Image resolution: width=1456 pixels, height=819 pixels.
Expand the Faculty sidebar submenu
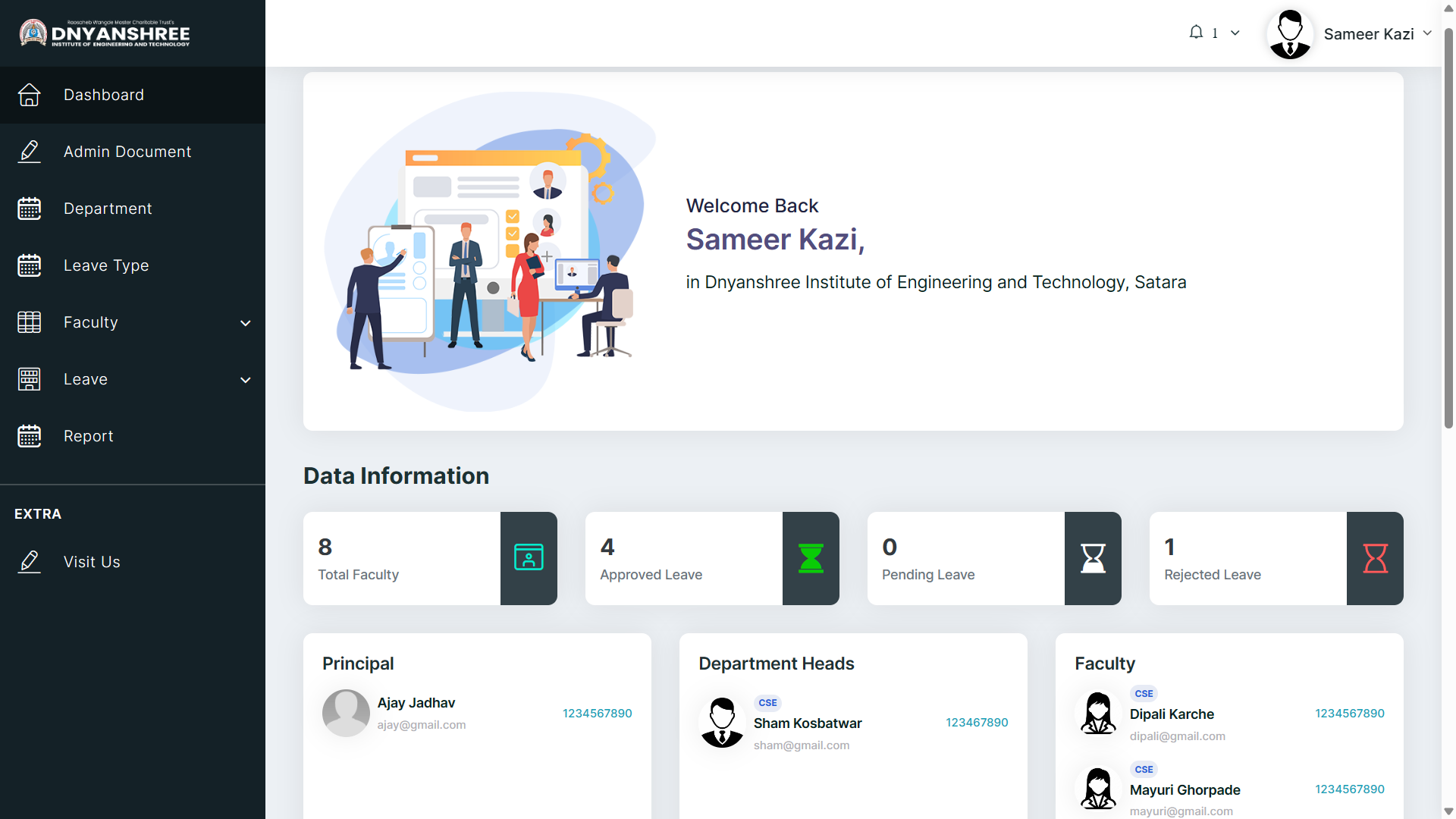click(x=245, y=323)
